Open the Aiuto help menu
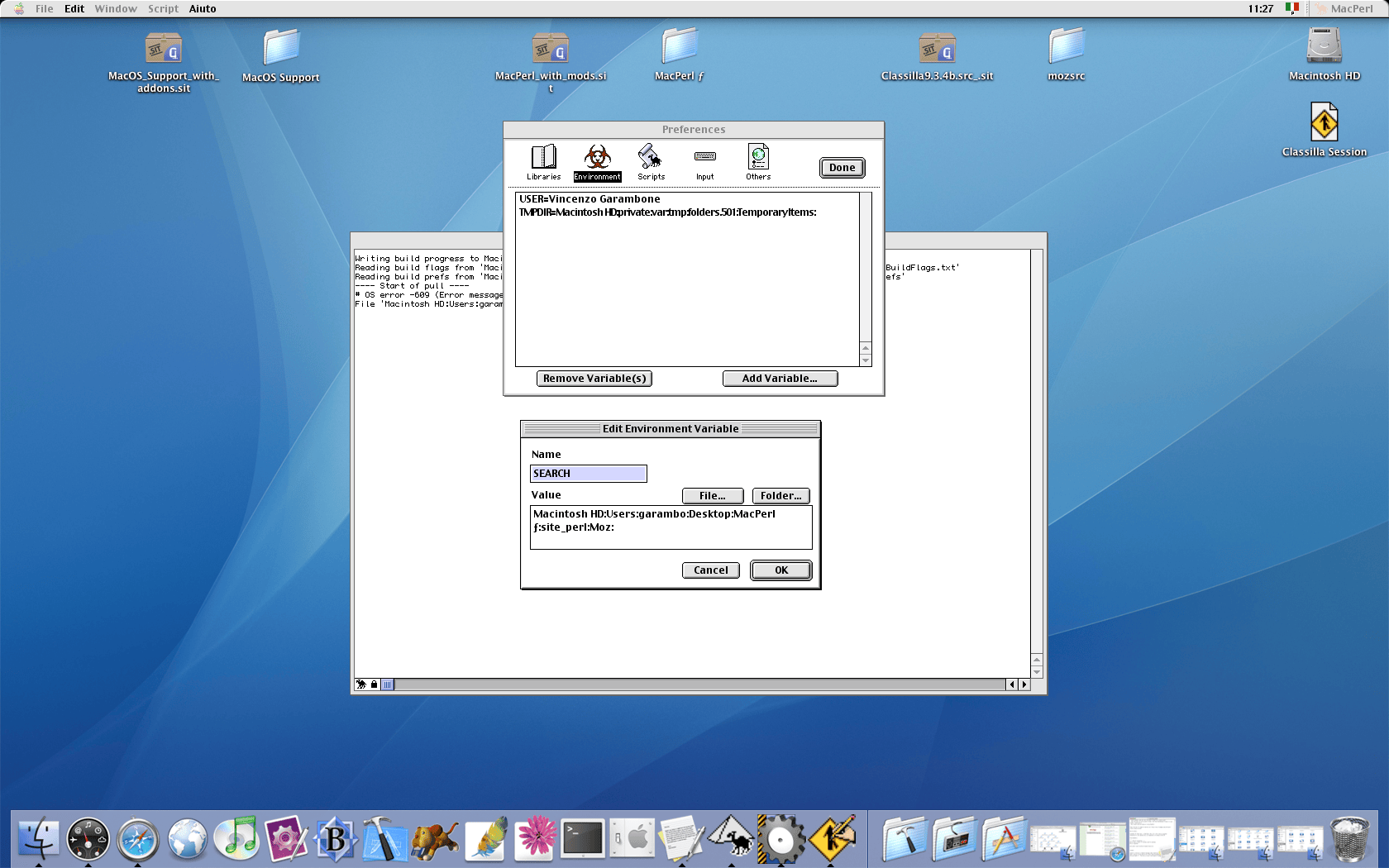This screenshot has height=868, width=1389. pyautogui.click(x=203, y=9)
